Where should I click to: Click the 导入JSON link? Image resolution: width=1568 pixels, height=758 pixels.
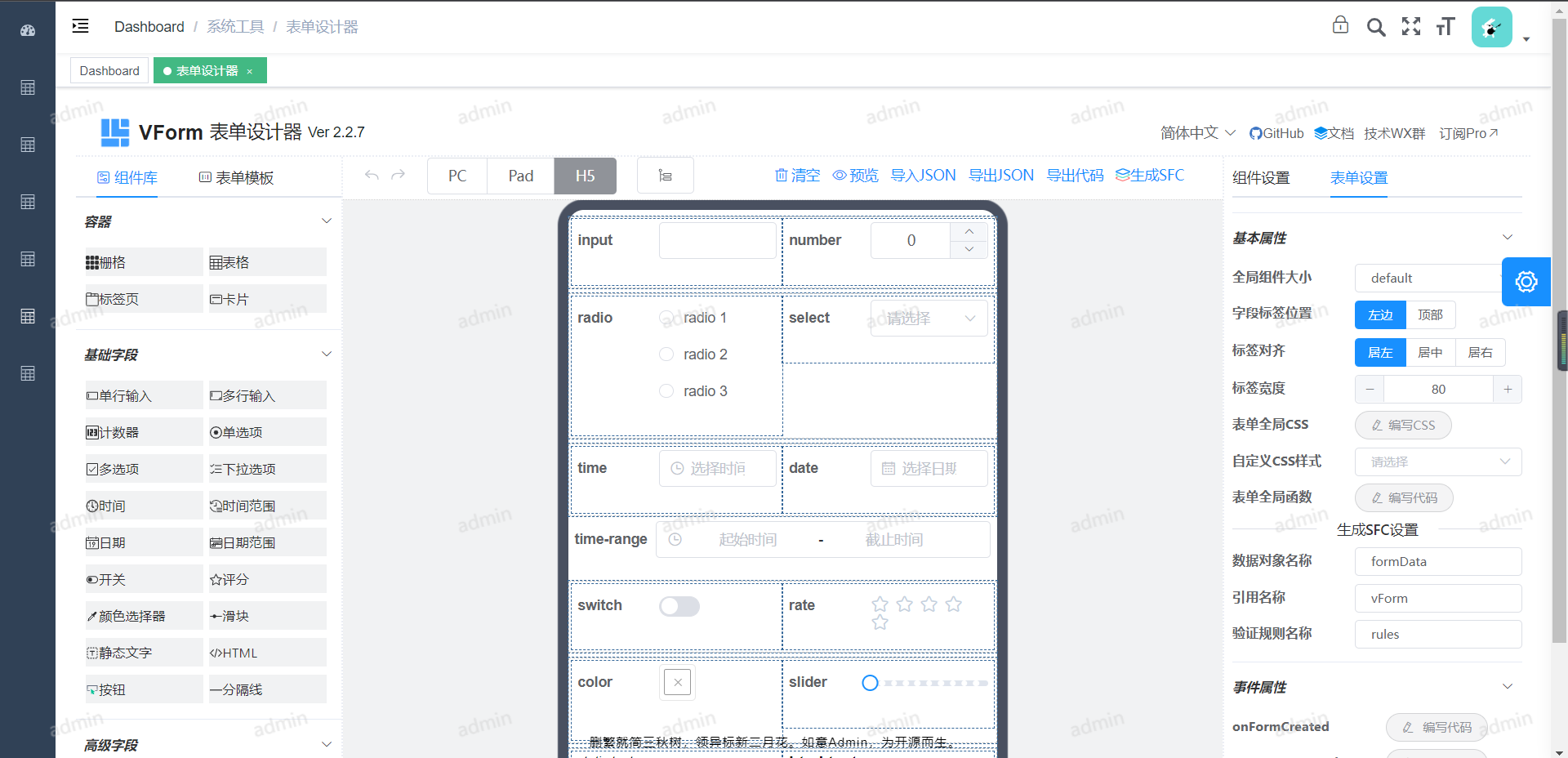click(923, 176)
